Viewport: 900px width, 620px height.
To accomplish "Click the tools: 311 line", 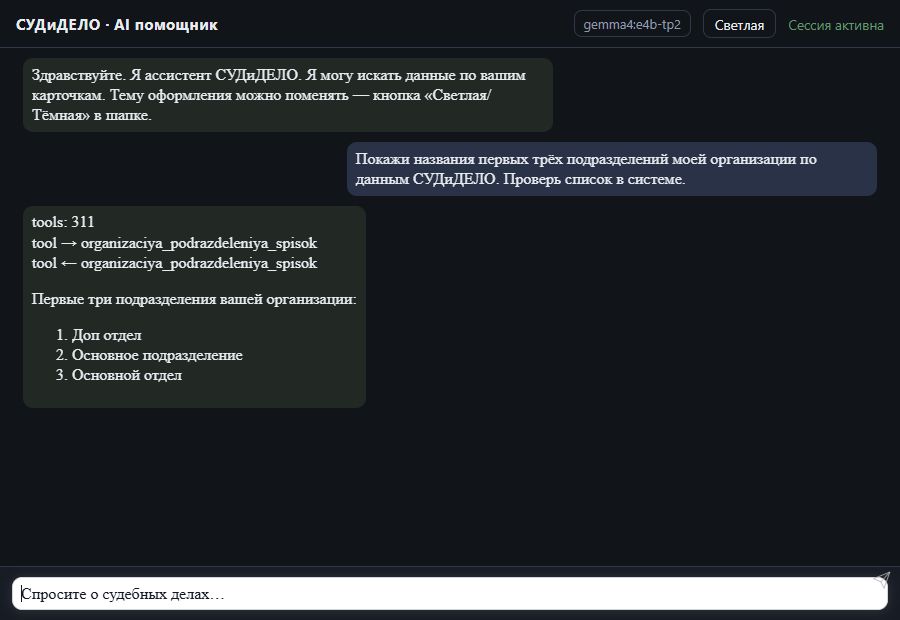I will point(63,222).
